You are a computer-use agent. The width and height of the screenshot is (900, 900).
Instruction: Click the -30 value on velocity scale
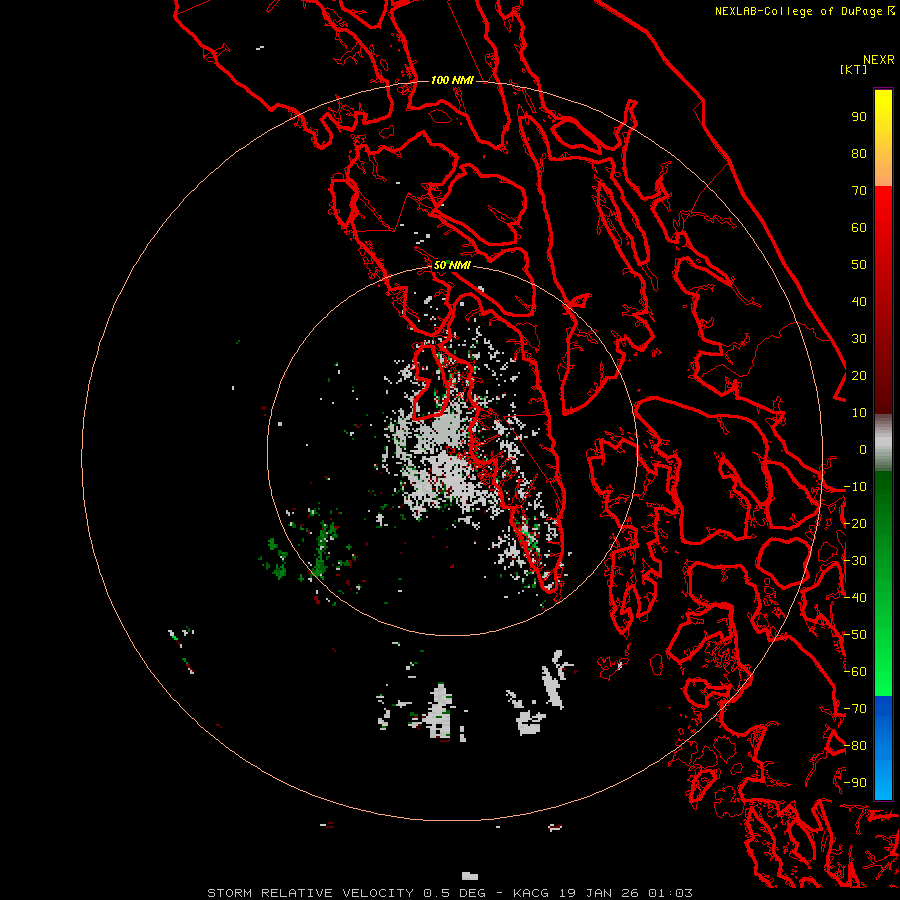pos(855,561)
